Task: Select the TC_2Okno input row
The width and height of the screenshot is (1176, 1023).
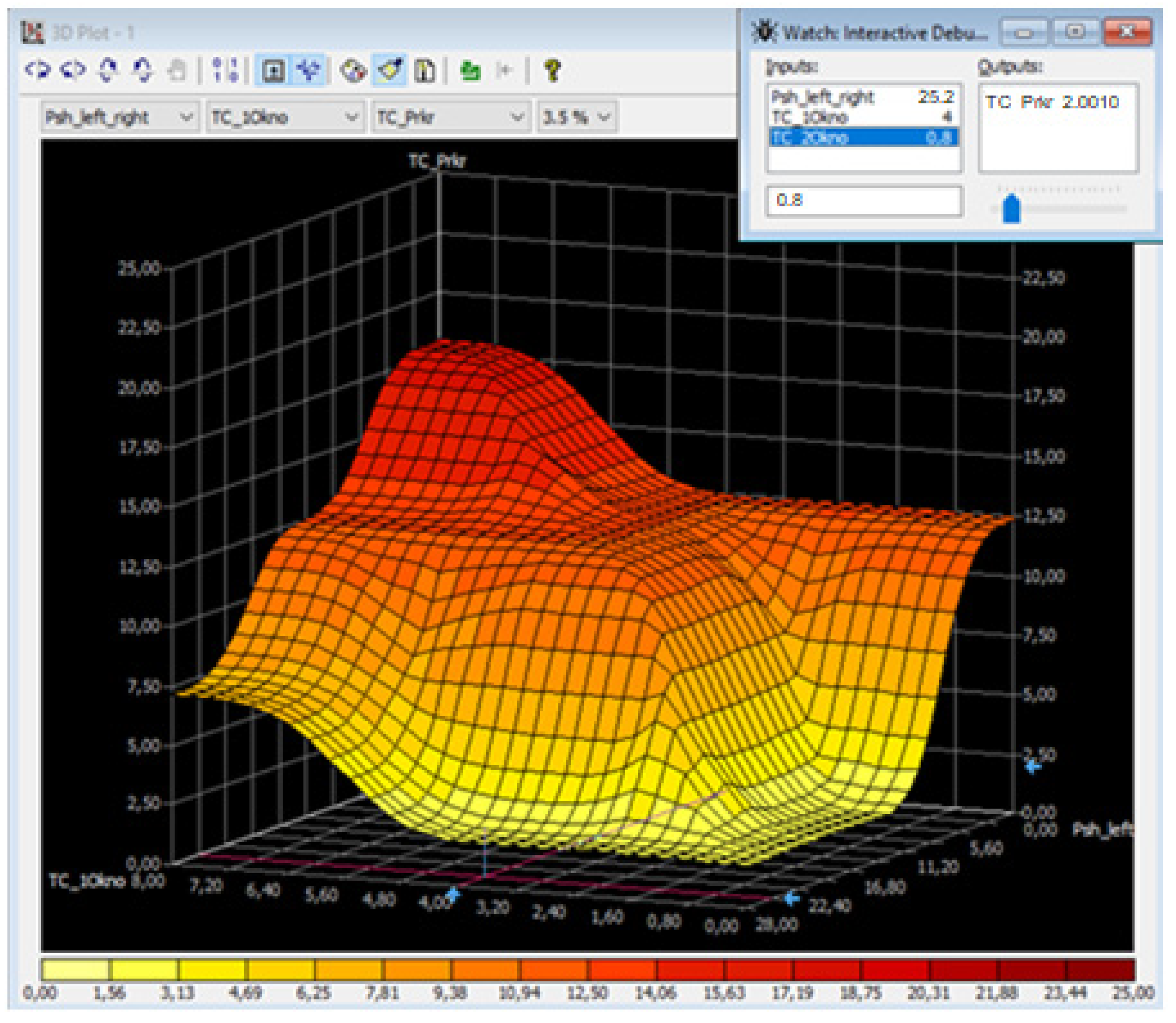Action: point(863,138)
